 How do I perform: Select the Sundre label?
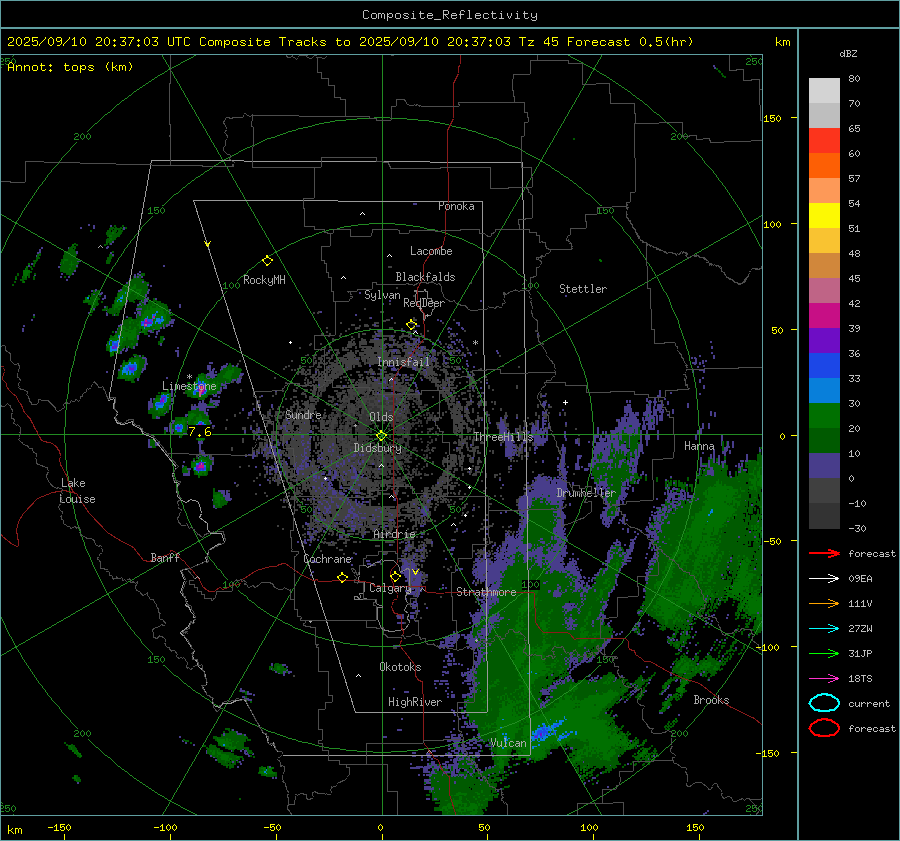pos(303,415)
